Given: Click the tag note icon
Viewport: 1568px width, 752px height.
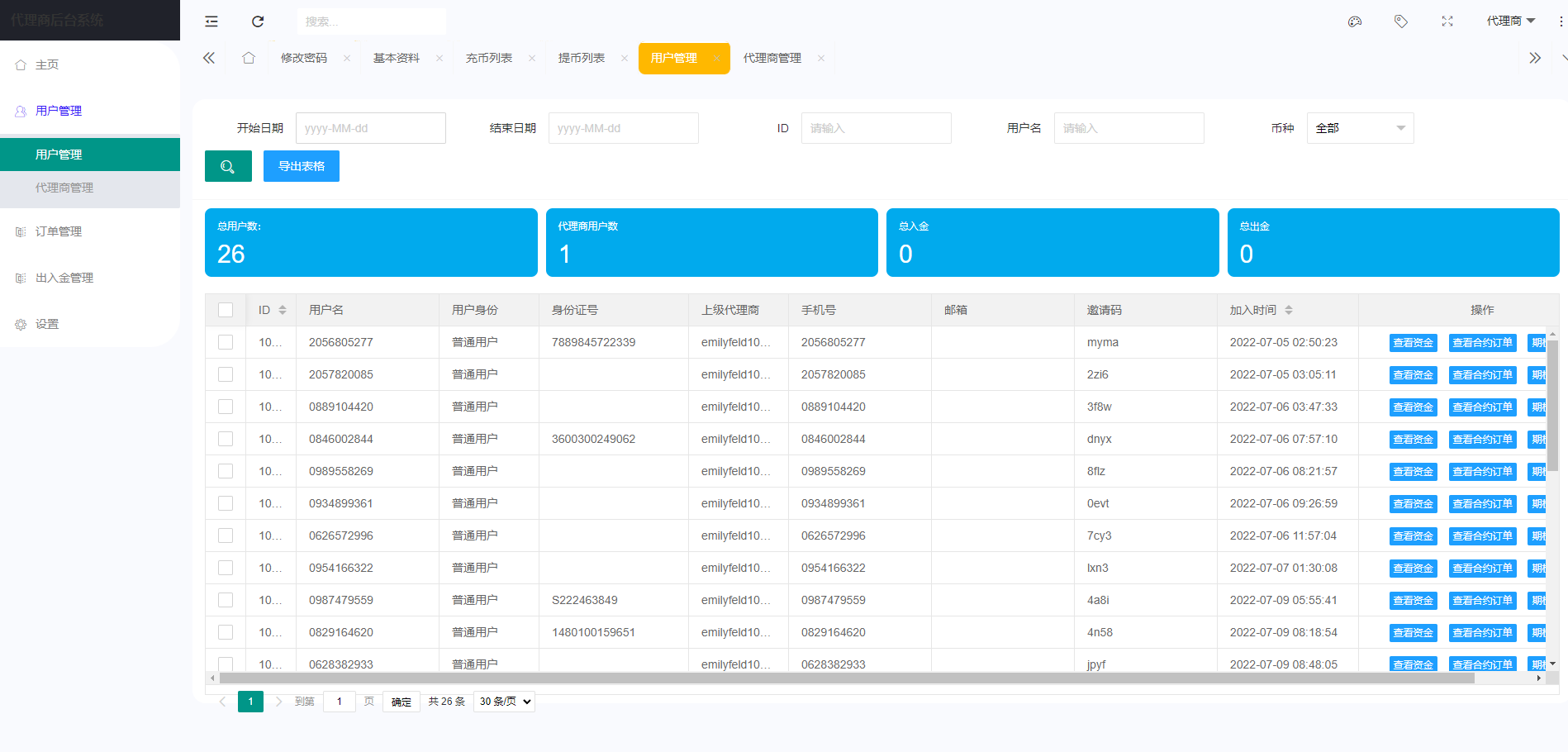Looking at the screenshot, I should (1401, 21).
